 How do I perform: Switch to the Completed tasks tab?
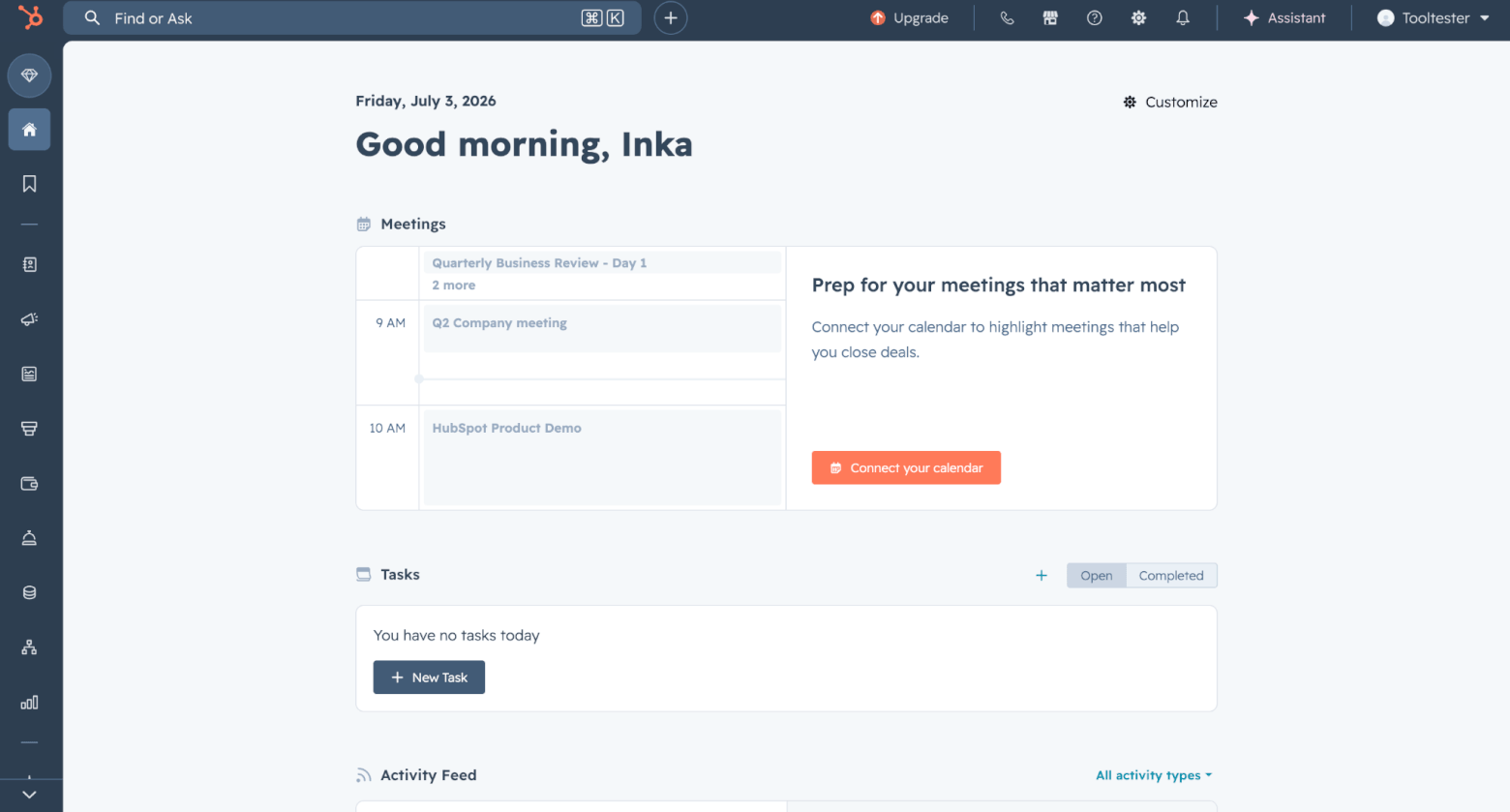[1171, 576]
